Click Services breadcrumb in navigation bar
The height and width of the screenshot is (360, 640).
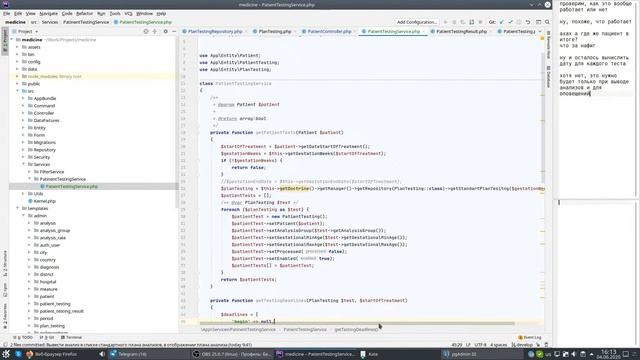[x=50, y=22]
